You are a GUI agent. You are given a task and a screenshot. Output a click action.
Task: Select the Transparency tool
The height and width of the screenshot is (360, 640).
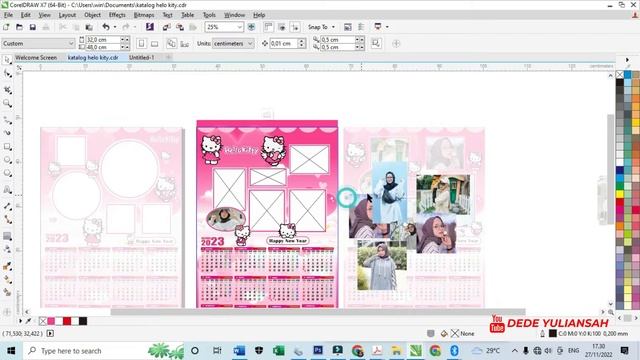point(7,249)
